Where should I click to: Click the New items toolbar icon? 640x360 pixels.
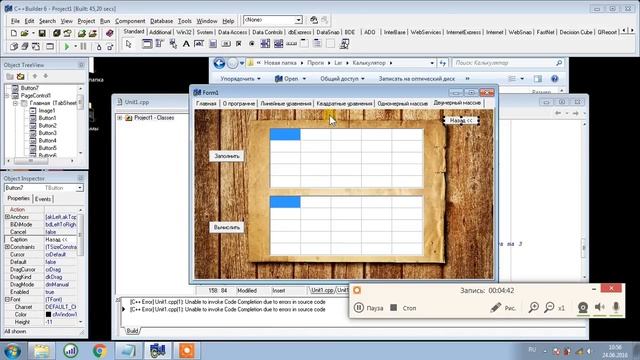(x=13, y=33)
